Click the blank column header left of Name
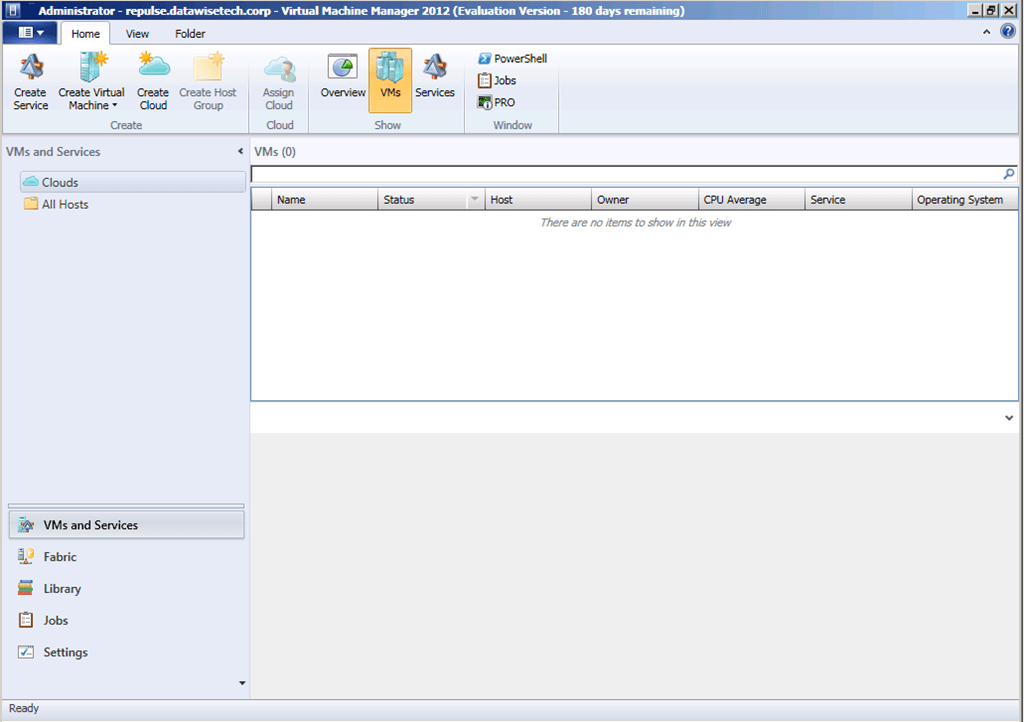Viewport: 1024px width, 722px height. pos(262,200)
